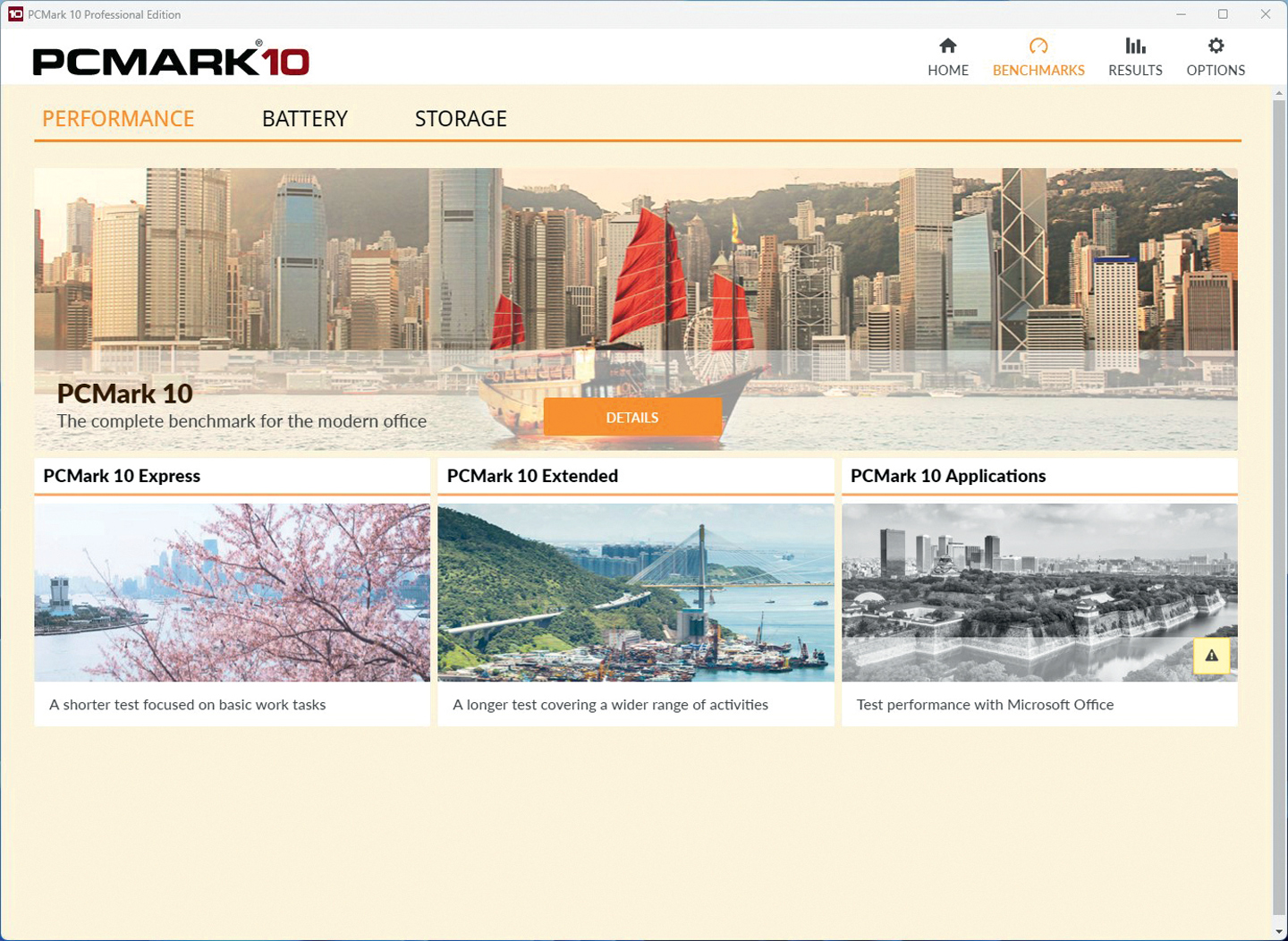Go to the Home section icon
Viewport: 1288px width, 941px height.
click(x=948, y=46)
